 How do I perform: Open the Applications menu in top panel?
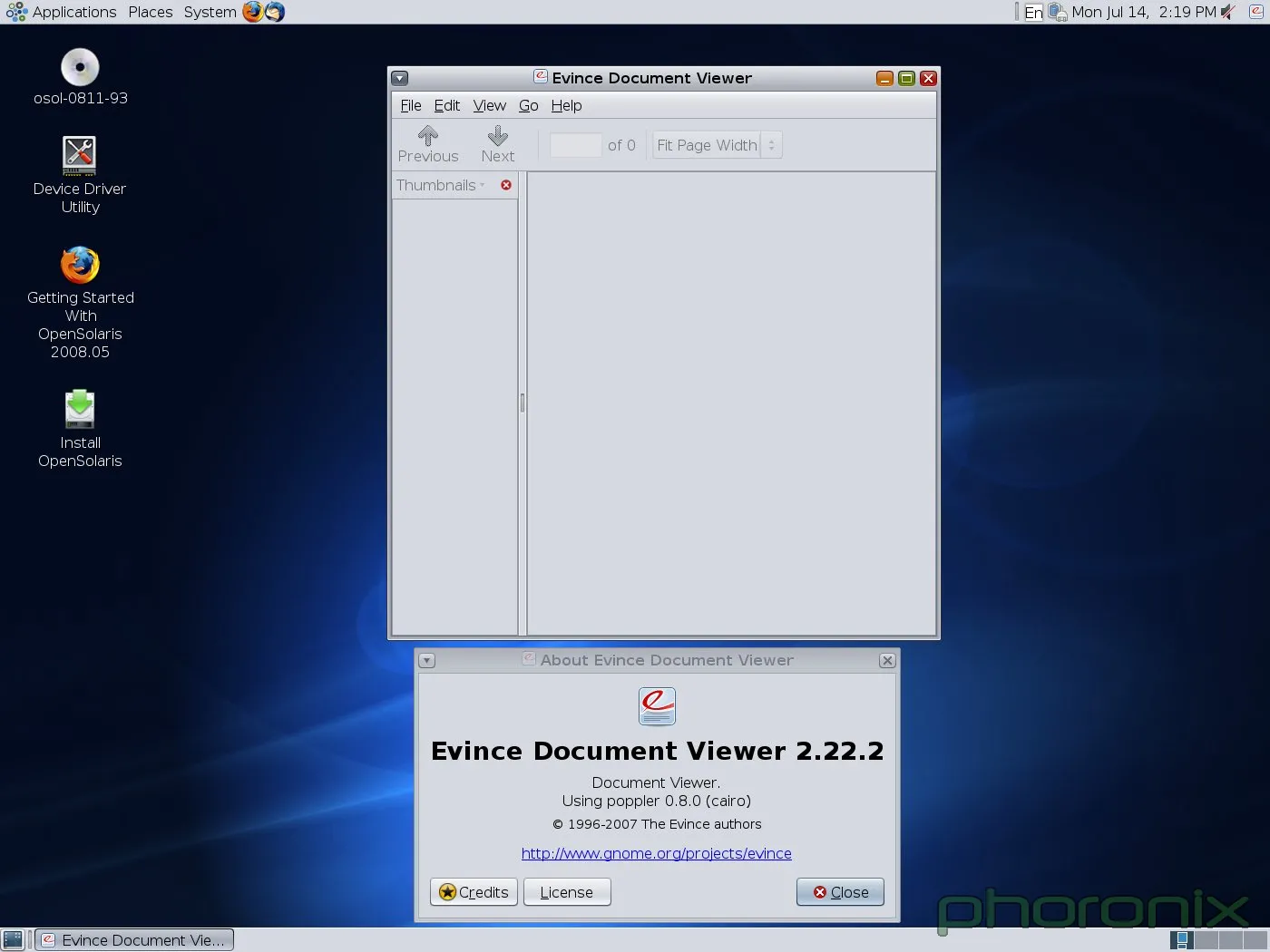pos(62,12)
